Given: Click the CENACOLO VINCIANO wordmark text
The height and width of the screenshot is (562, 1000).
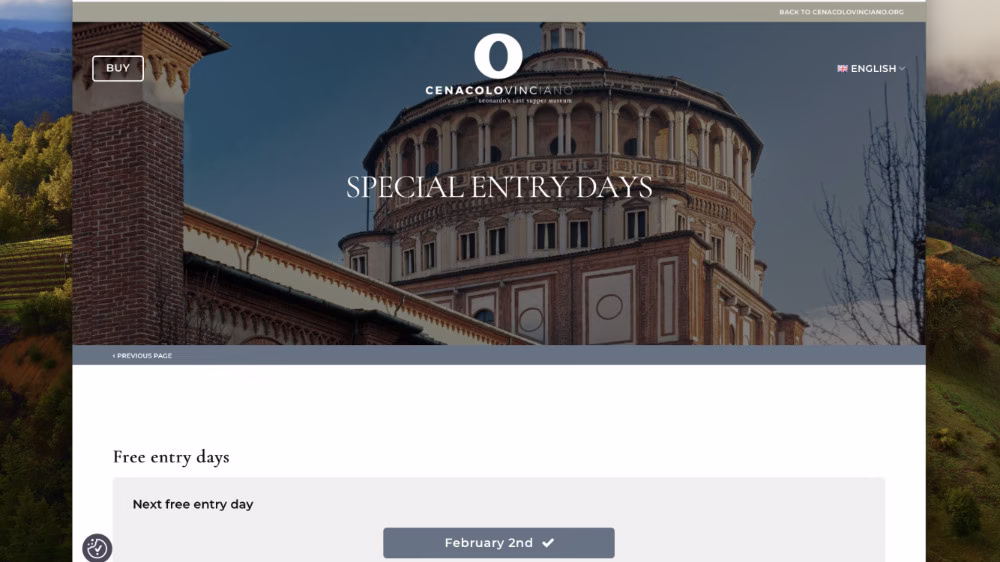Looking at the screenshot, I should pos(498,90).
